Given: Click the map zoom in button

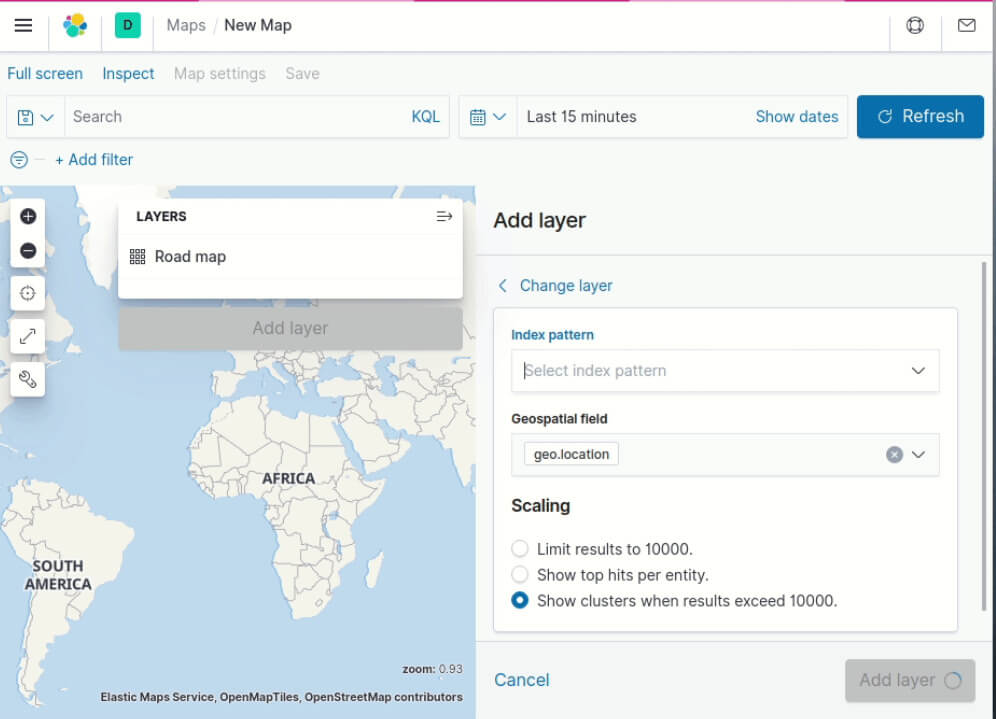Looking at the screenshot, I should [x=28, y=216].
